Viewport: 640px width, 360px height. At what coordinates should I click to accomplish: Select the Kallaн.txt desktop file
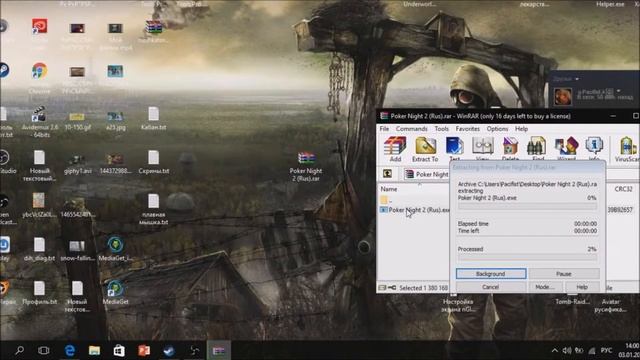click(x=153, y=118)
